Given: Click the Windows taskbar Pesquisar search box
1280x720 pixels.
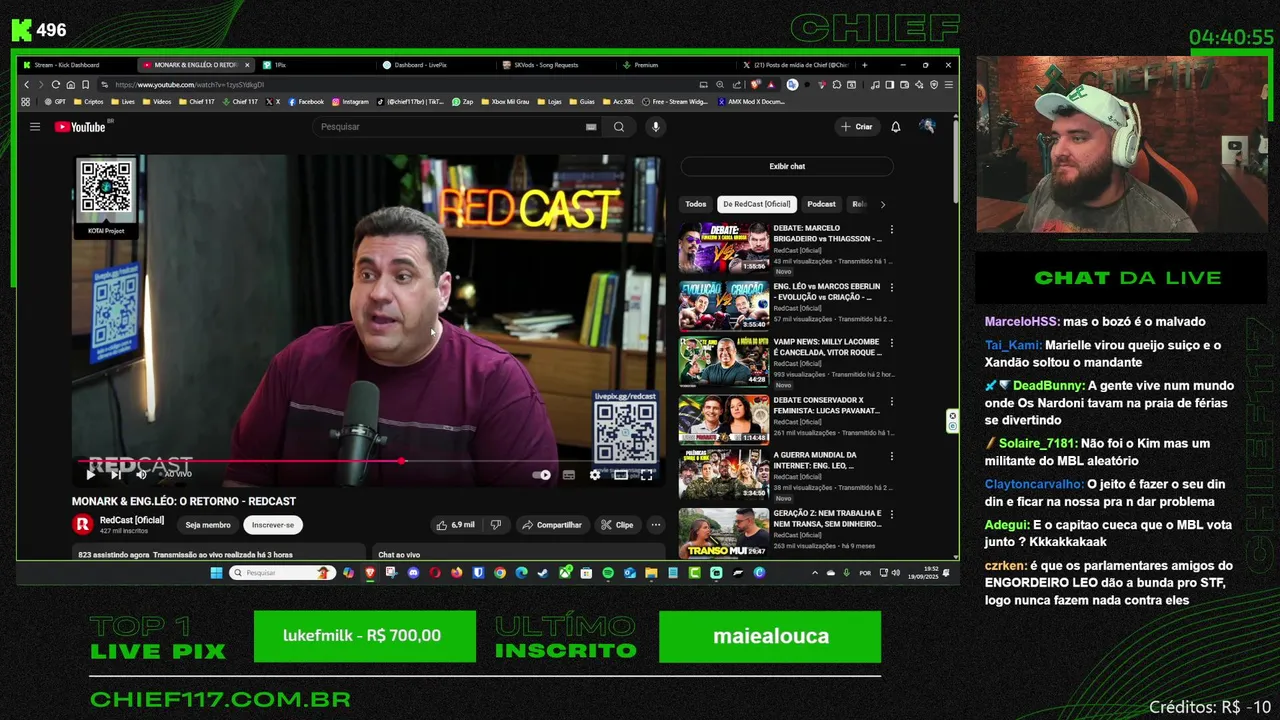Looking at the screenshot, I should point(282,573).
